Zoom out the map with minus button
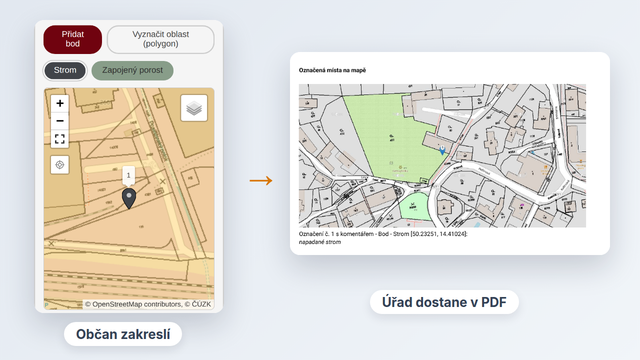The height and width of the screenshot is (360, 640). pyautogui.click(x=60, y=121)
